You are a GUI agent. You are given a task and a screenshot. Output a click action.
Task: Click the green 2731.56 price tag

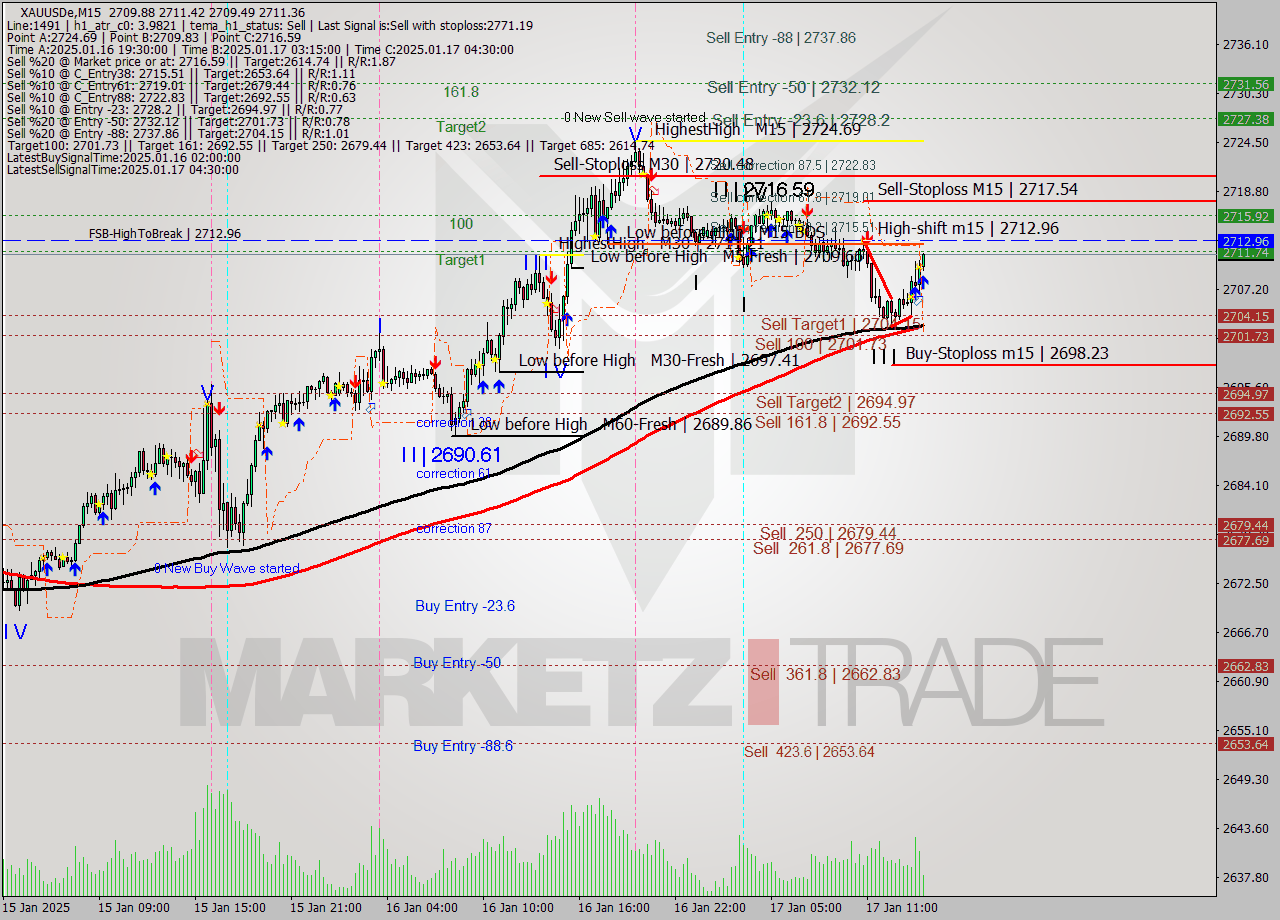pyautogui.click(x=1245, y=85)
